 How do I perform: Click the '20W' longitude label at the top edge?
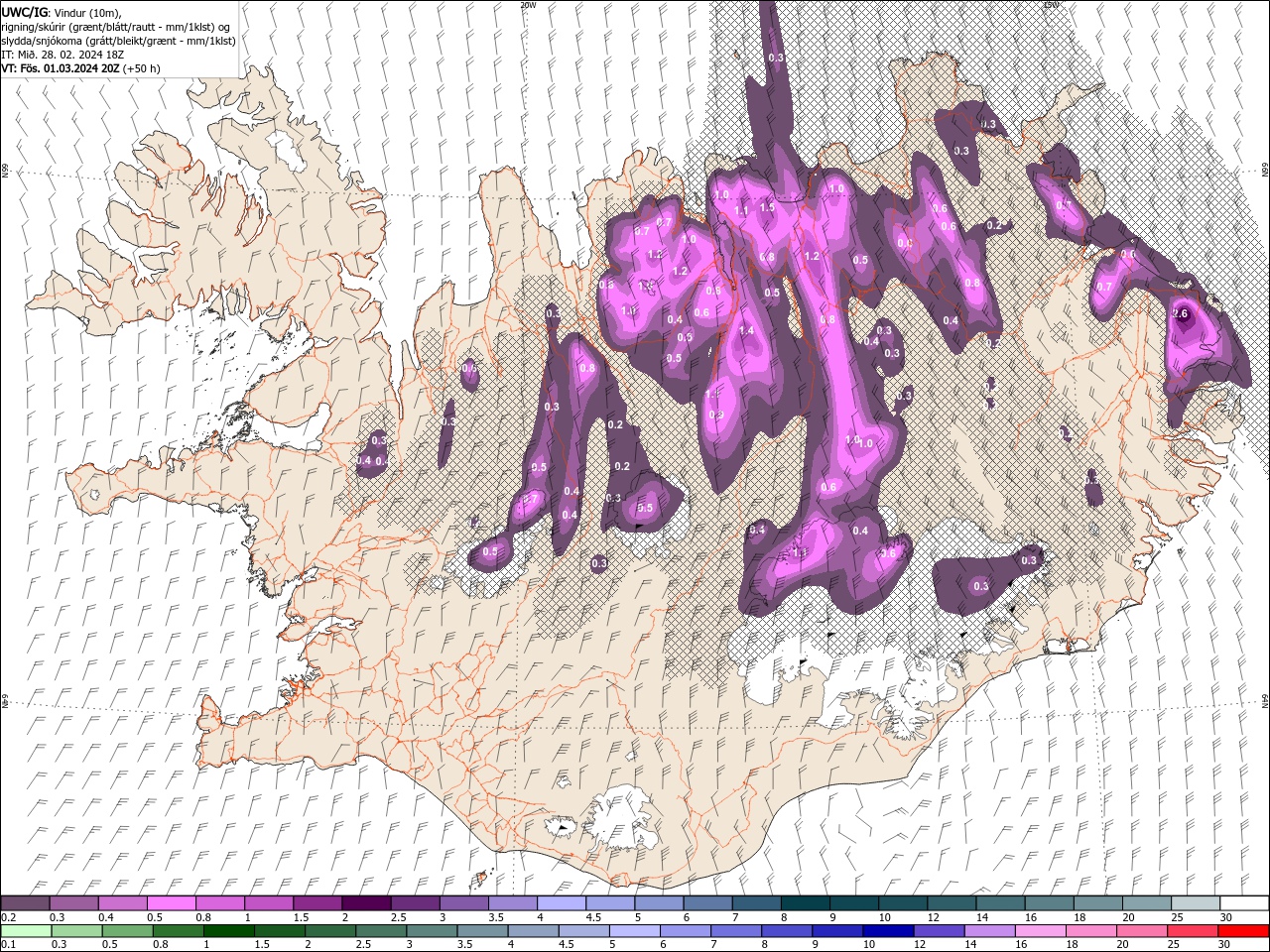528,5
